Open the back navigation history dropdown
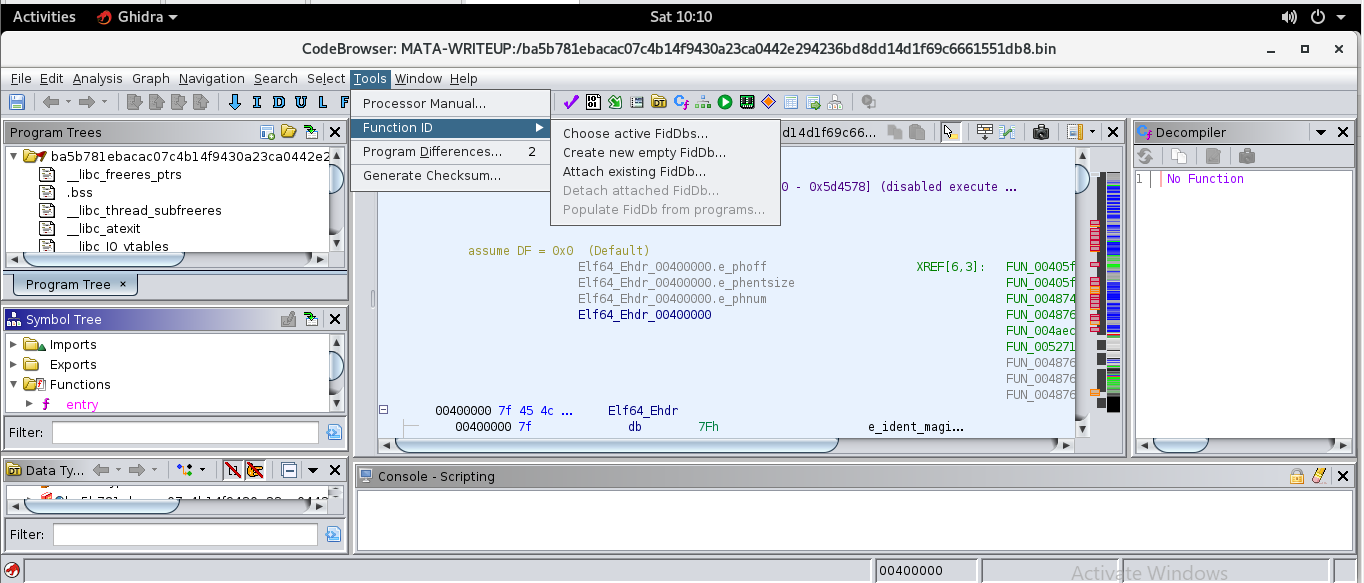The height and width of the screenshot is (583, 1364). (68, 102)
